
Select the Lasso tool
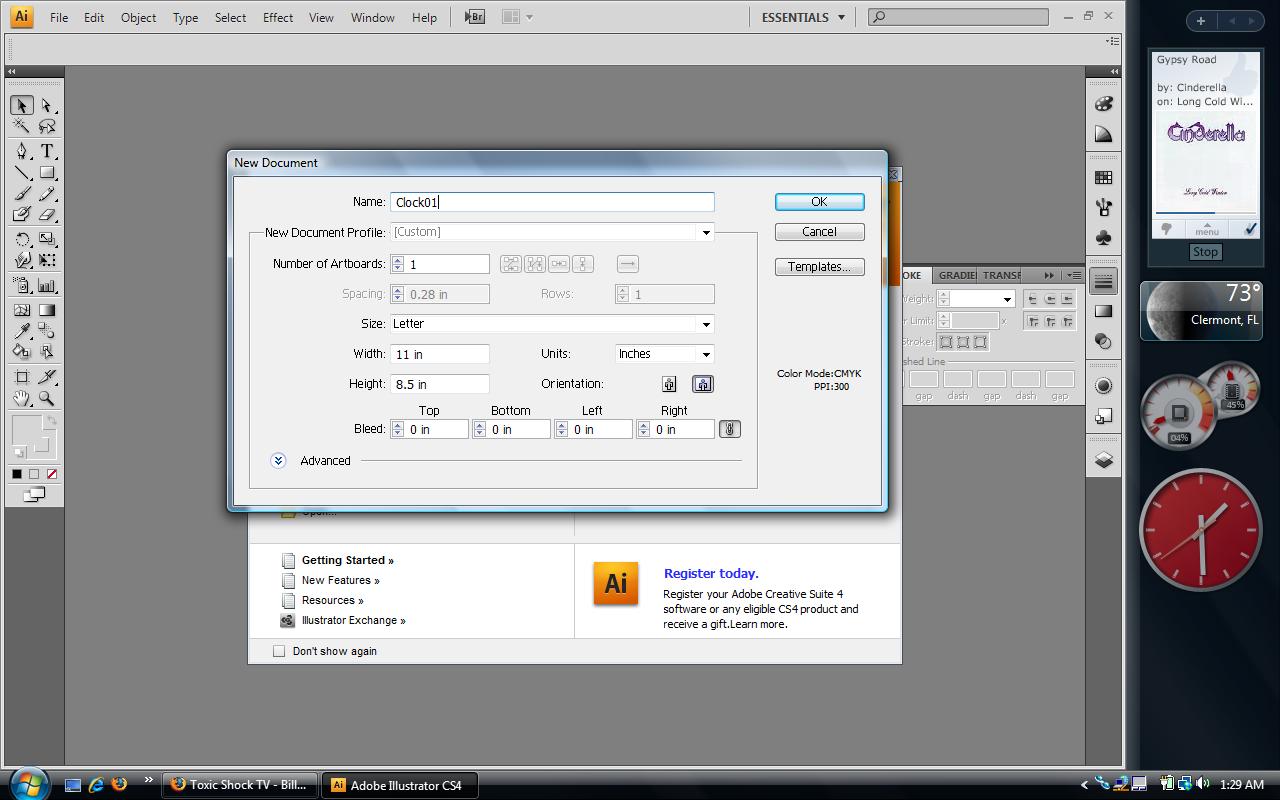tap(47, 126)
